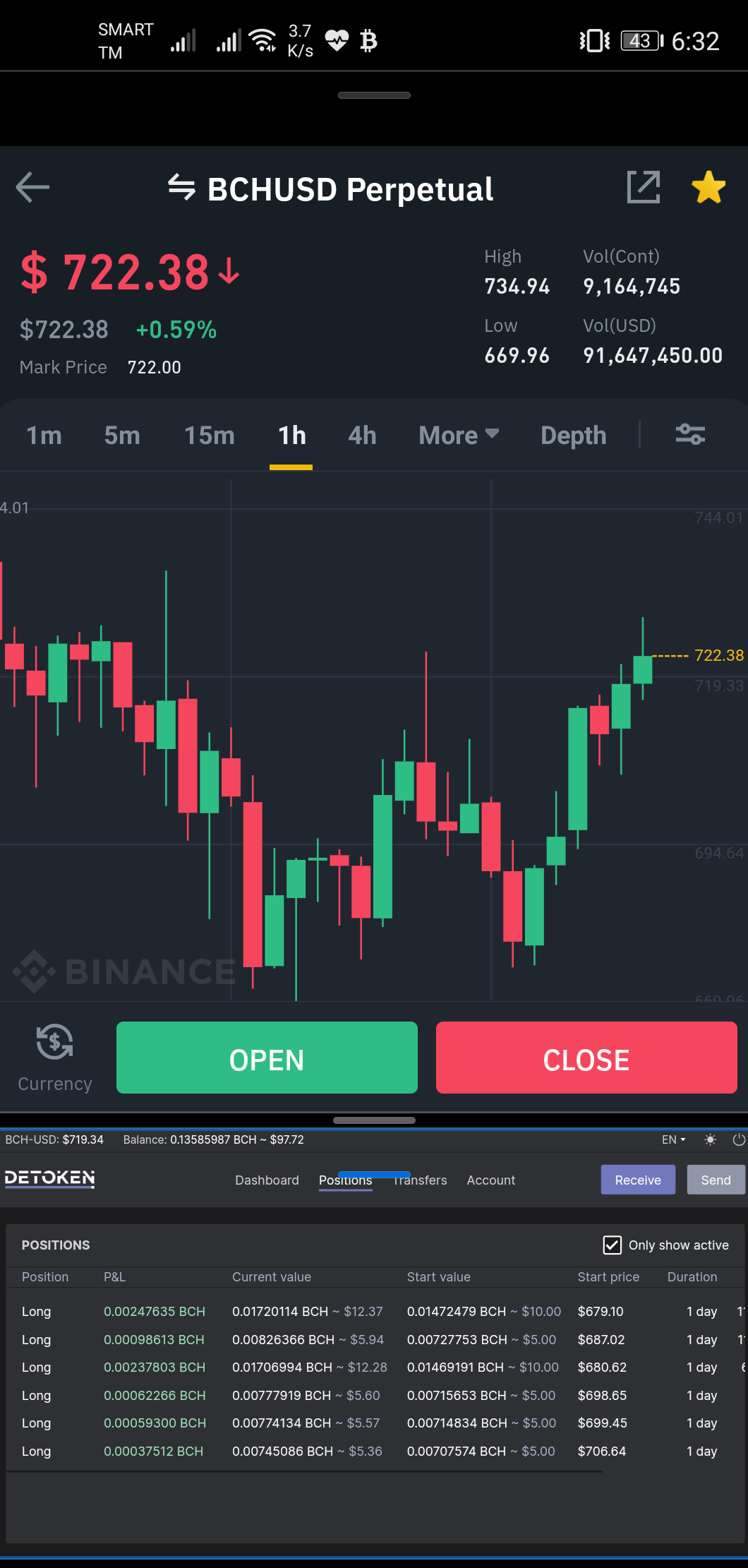Tap the top sheet drag handle

374,95
